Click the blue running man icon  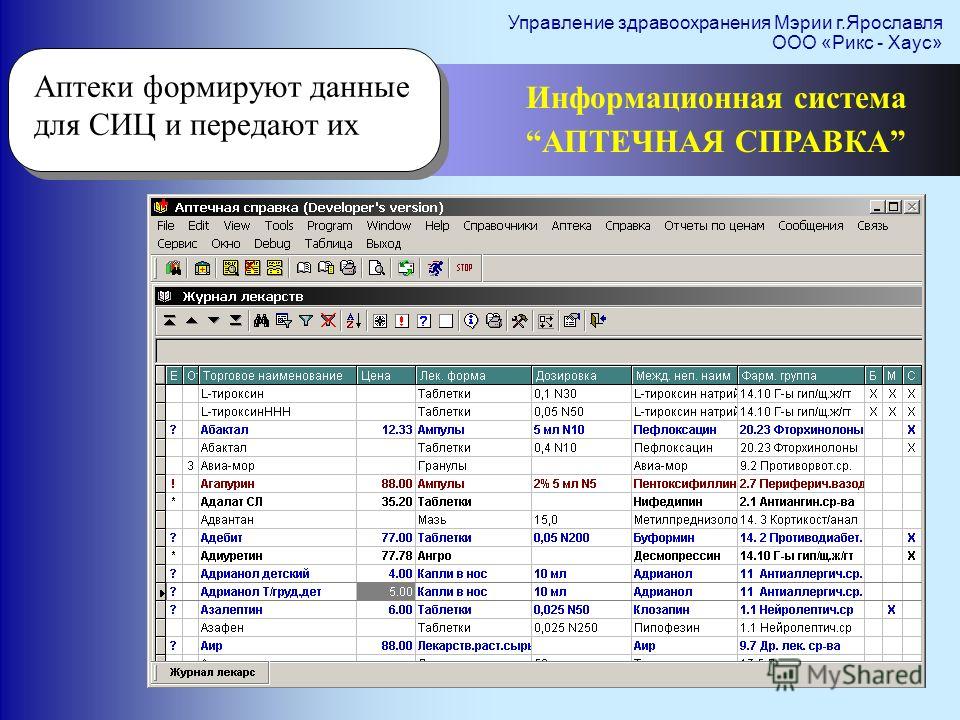pyautogui.click(x=435, y=268)
